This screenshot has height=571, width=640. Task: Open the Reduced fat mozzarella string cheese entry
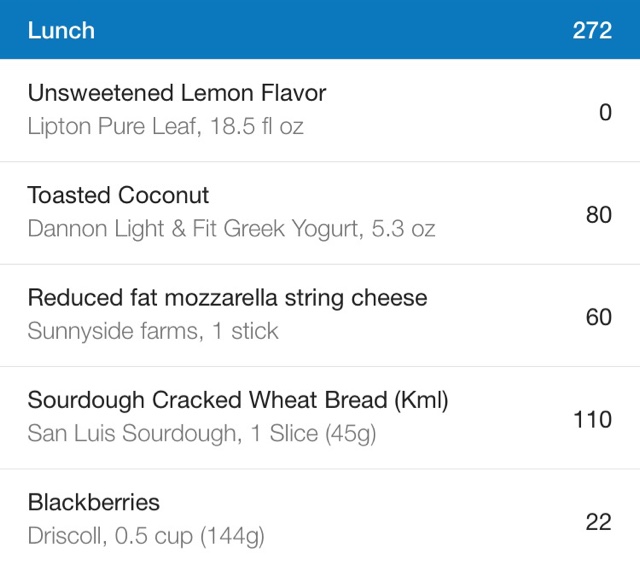click(x=227, y=297)
